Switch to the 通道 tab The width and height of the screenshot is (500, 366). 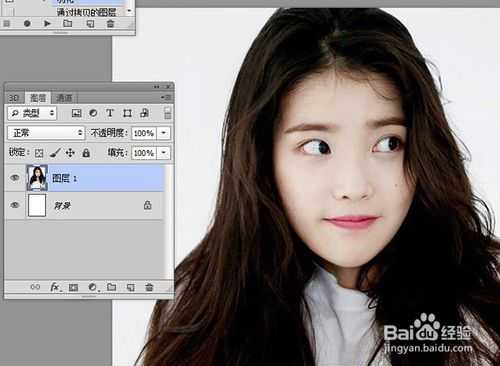[64, 98]
